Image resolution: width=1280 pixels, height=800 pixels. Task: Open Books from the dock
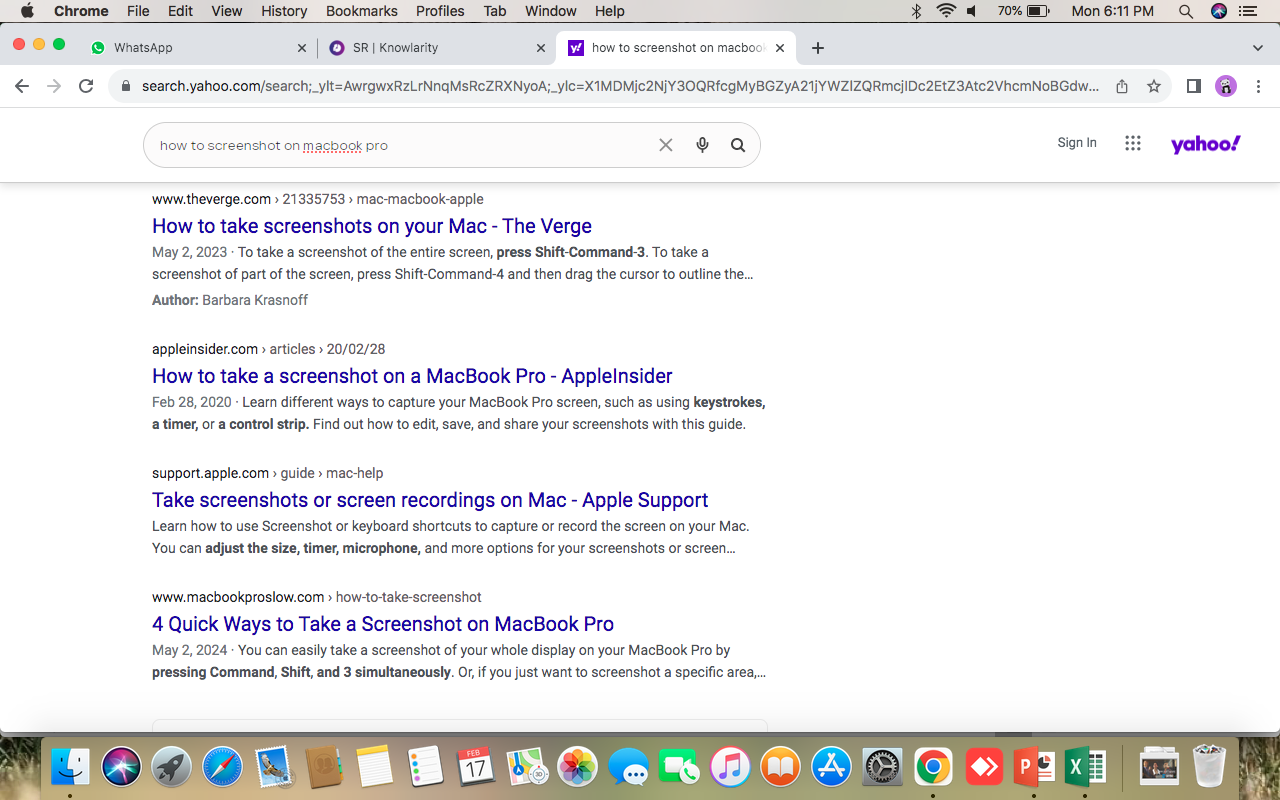[x=781, y=767]
